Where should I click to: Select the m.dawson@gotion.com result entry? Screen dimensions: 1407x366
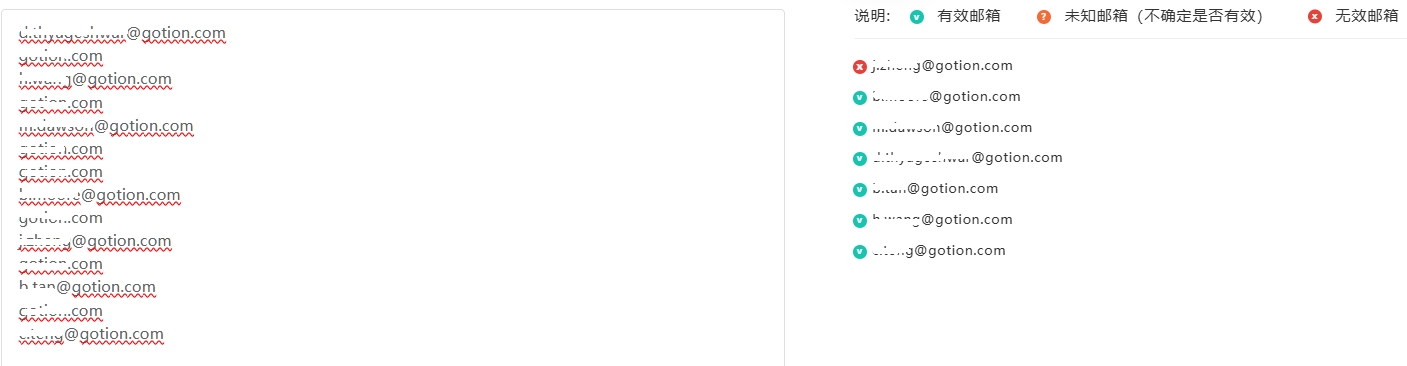pos(952,128)
